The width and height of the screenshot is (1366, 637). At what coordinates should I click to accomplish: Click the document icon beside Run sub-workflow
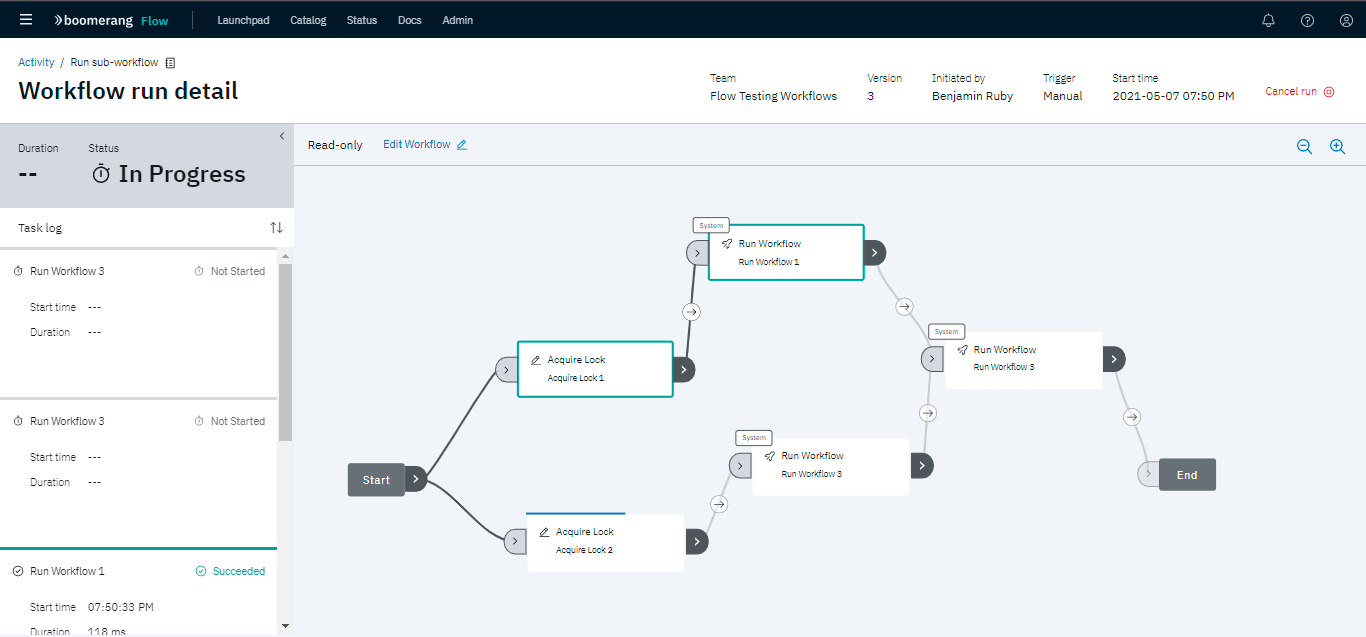coord(170,62)
